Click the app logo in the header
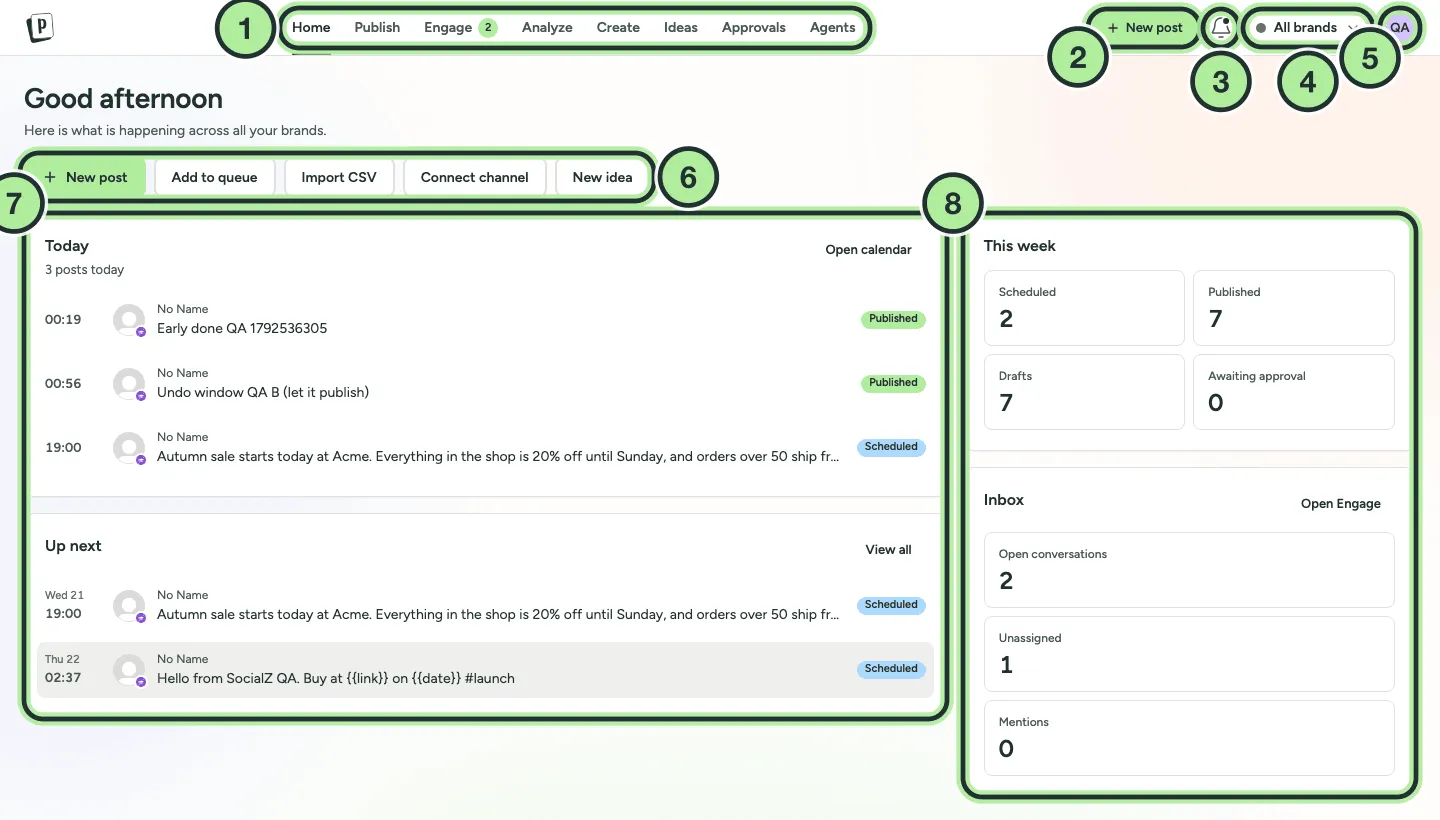1440x820 pixels. (x=40, y=28)
